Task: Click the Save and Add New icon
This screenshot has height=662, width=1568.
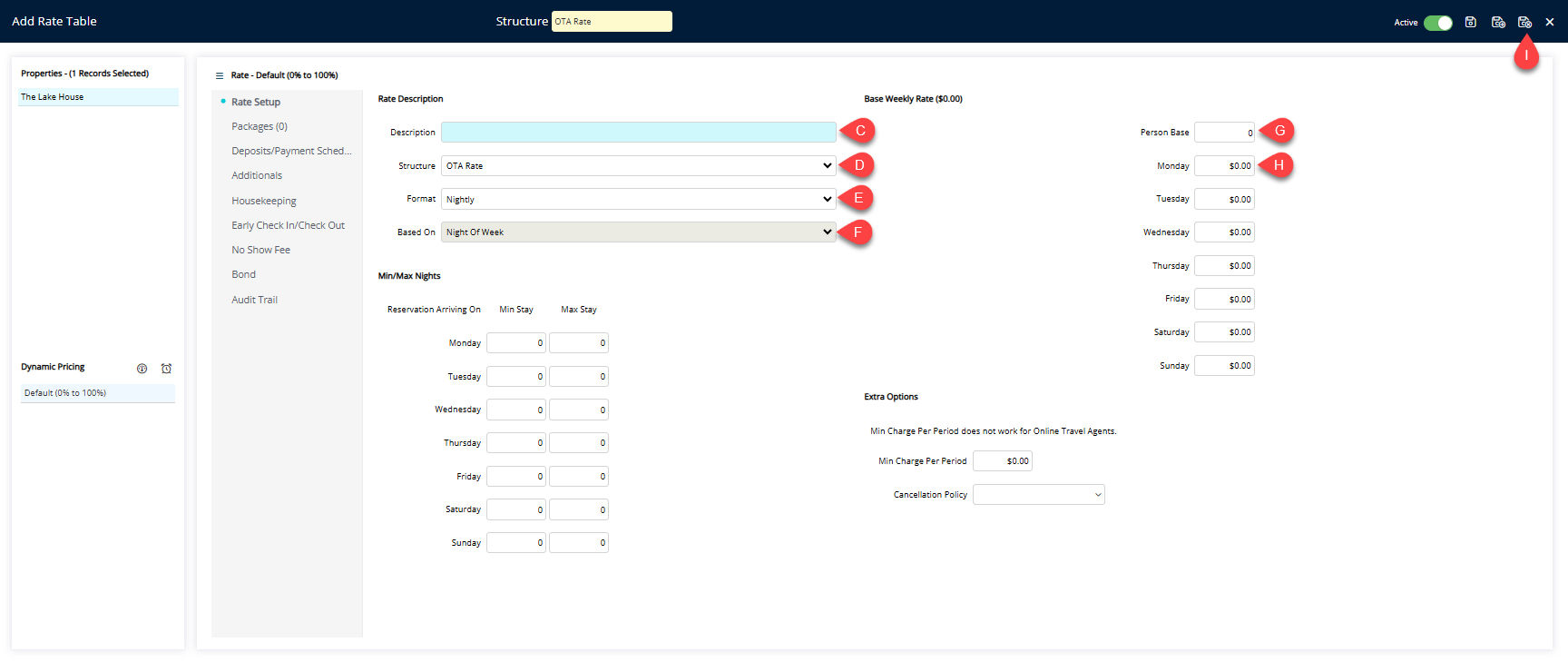Action: (1498, 22)
